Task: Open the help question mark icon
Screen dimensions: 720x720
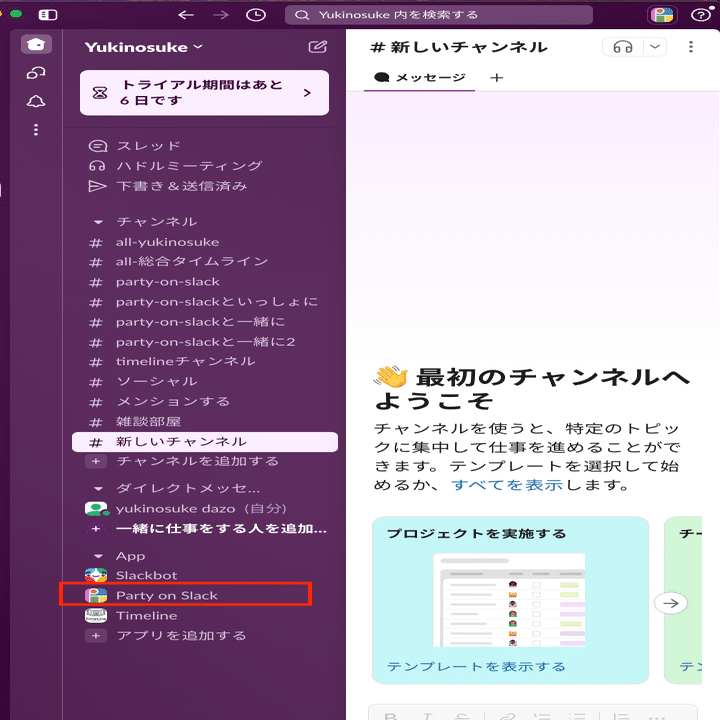Action: pyautogui.click(x=701, y=15)
